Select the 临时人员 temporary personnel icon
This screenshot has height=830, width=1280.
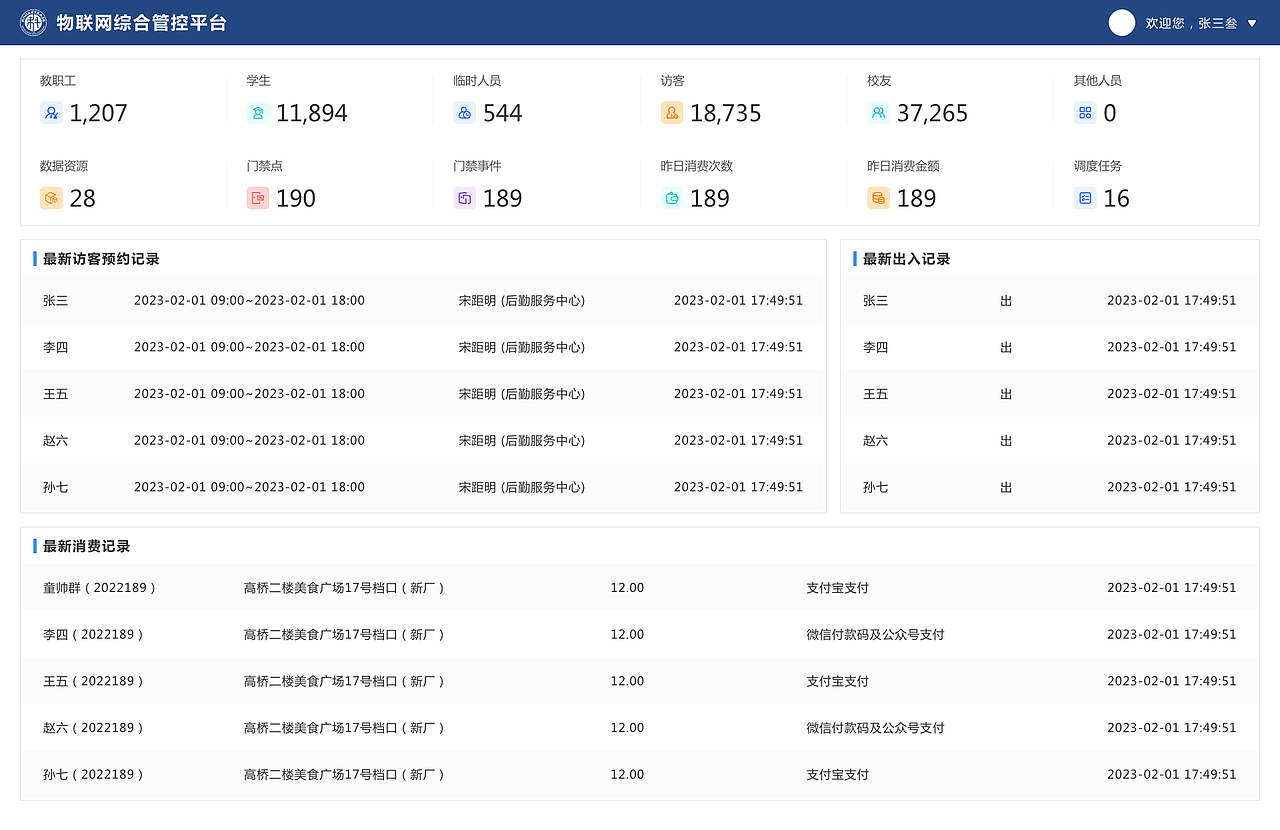[x=464, y=113]
